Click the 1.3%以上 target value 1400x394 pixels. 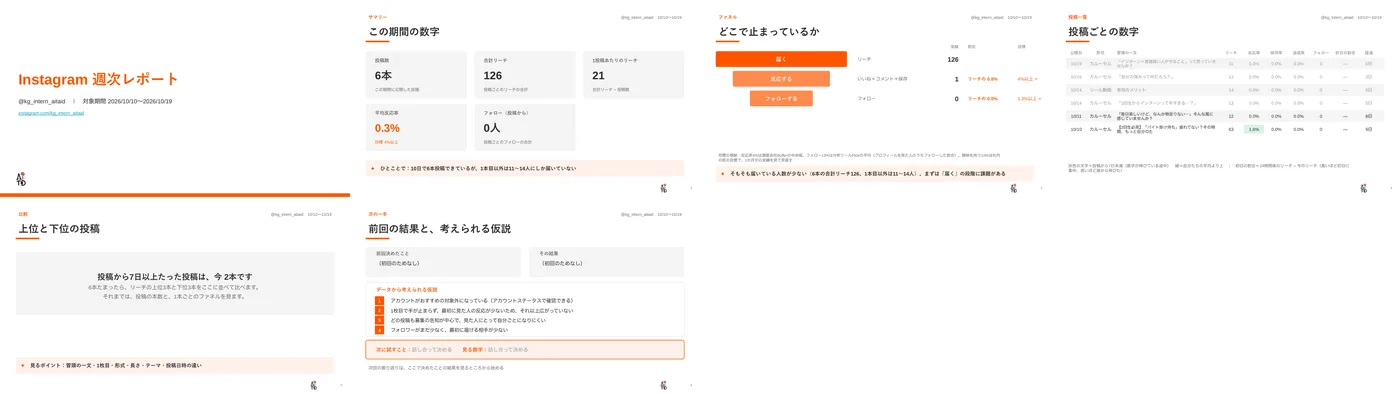(1028, 98)
